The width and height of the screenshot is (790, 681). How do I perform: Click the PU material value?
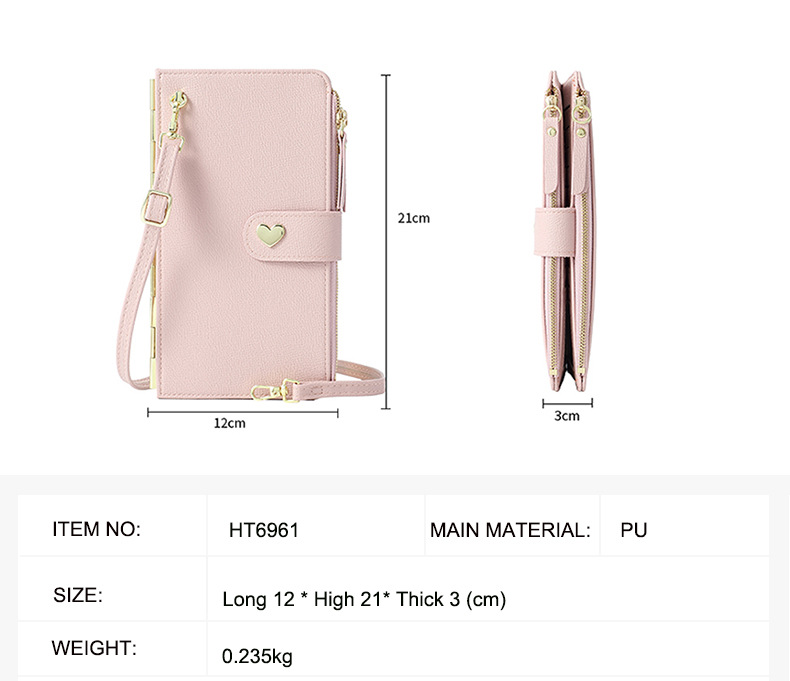point(633,530)
